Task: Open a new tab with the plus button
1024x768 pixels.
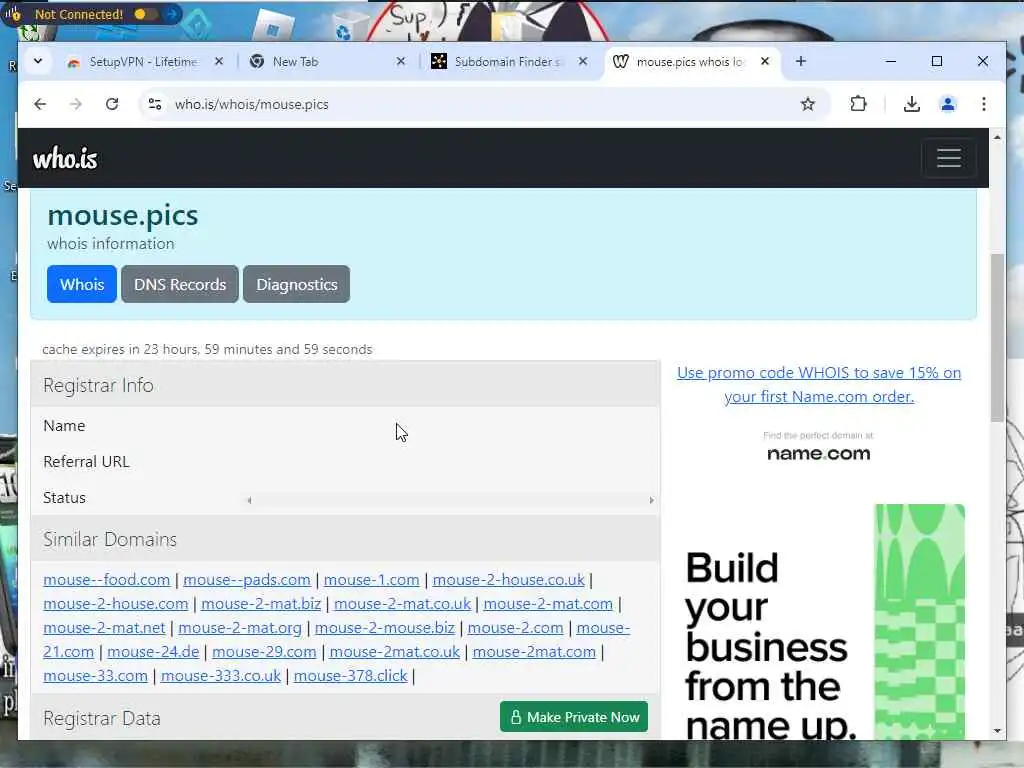Action: (801, 61)
